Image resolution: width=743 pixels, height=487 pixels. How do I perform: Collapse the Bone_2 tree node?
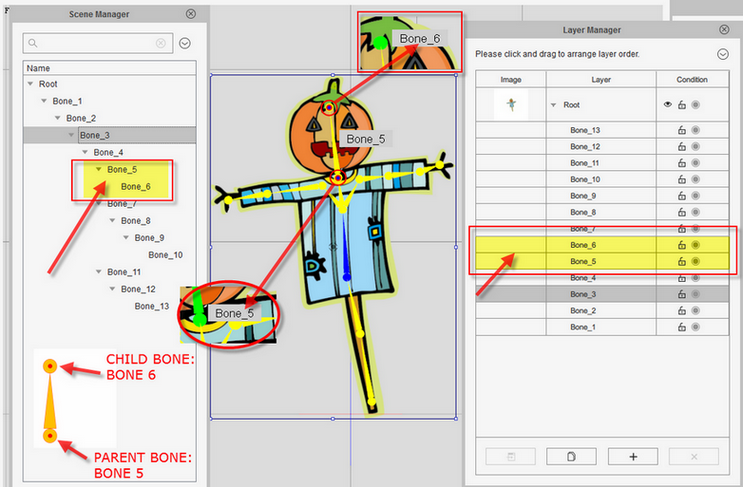58,118
